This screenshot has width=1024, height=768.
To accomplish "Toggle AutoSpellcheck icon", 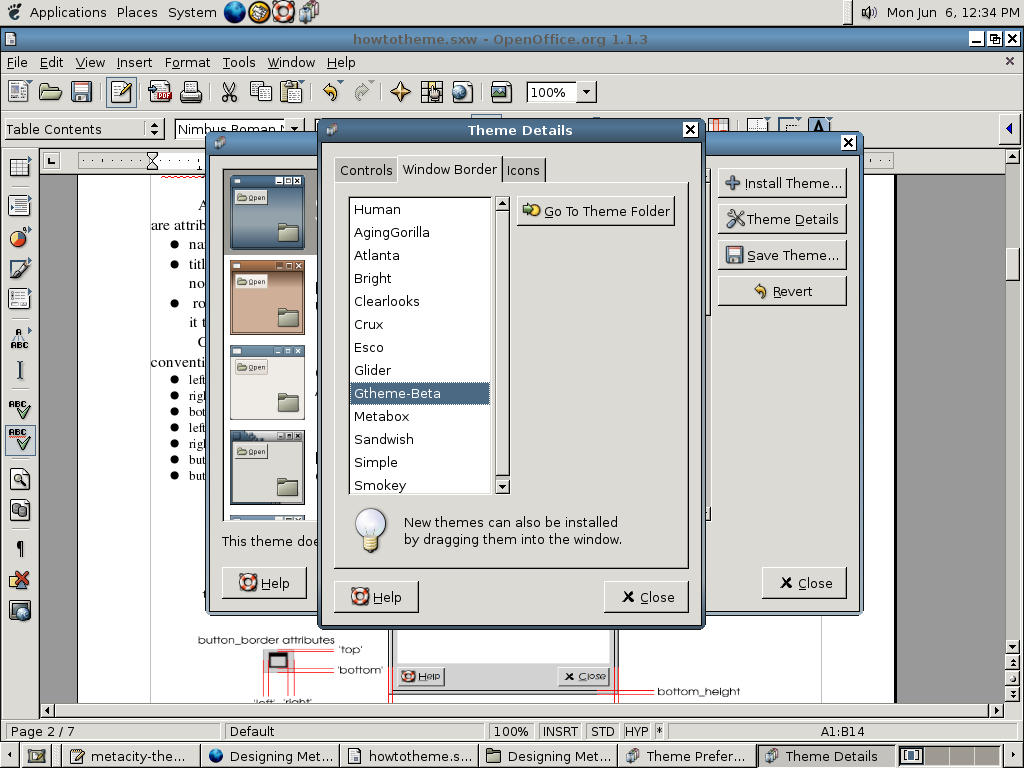I will tap(20, 440).
